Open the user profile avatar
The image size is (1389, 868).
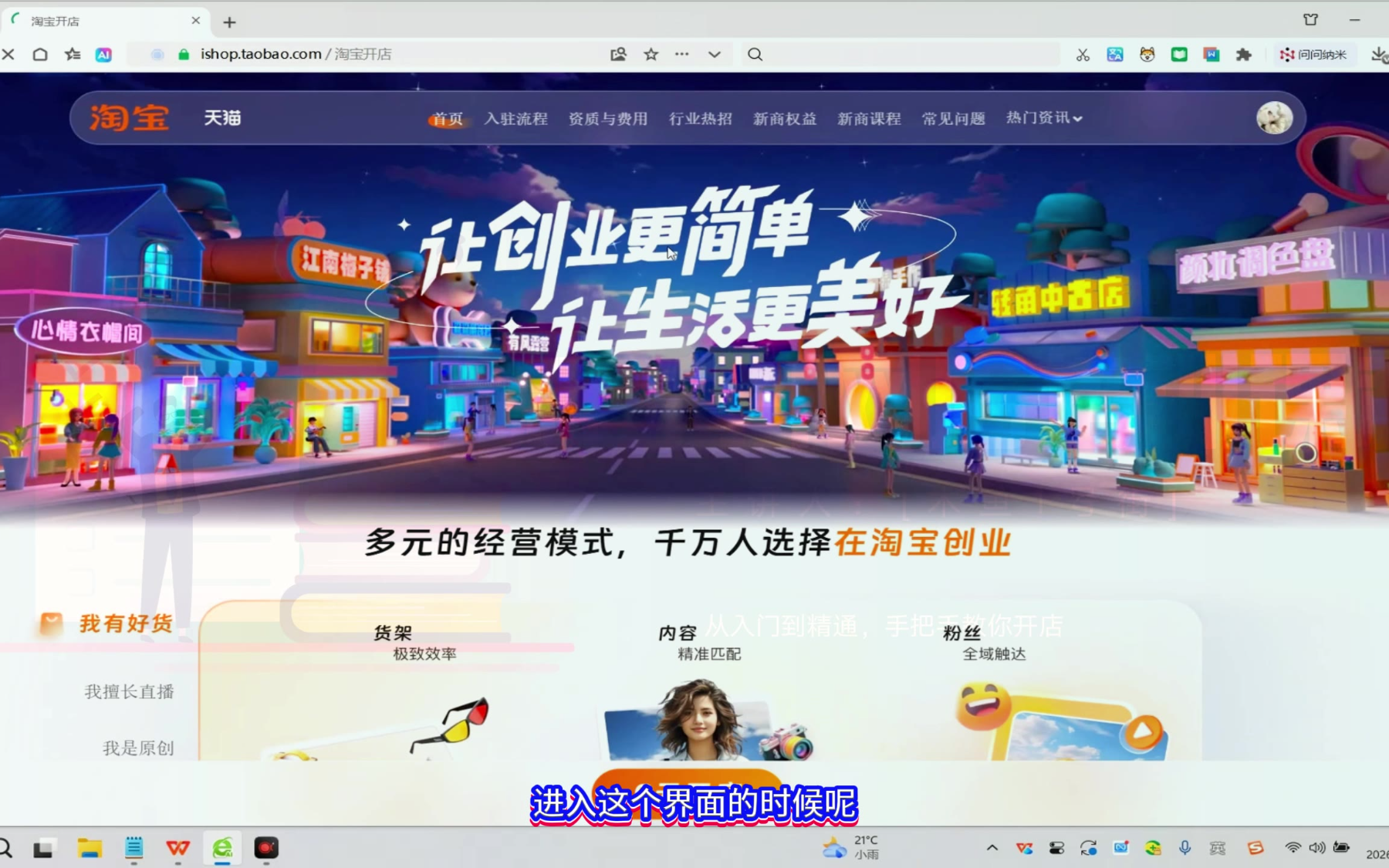point(1274,118)
